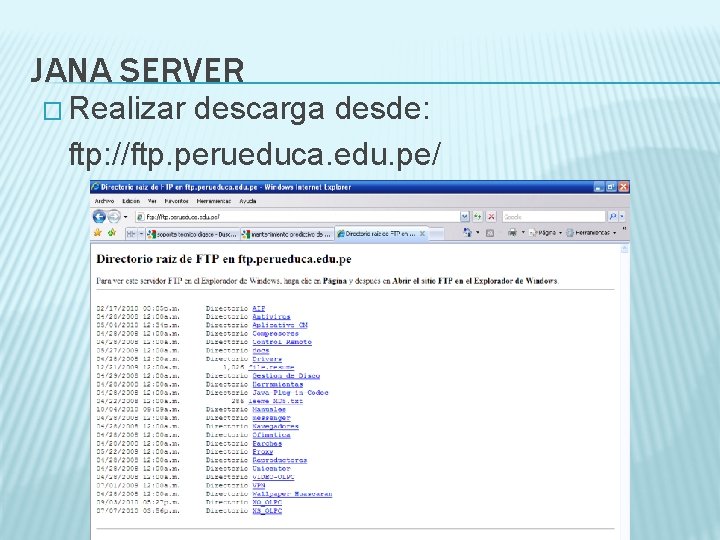Viewport: 720px width, 540px height.
Task: Open the Proxy directory link
Action: 263,451
